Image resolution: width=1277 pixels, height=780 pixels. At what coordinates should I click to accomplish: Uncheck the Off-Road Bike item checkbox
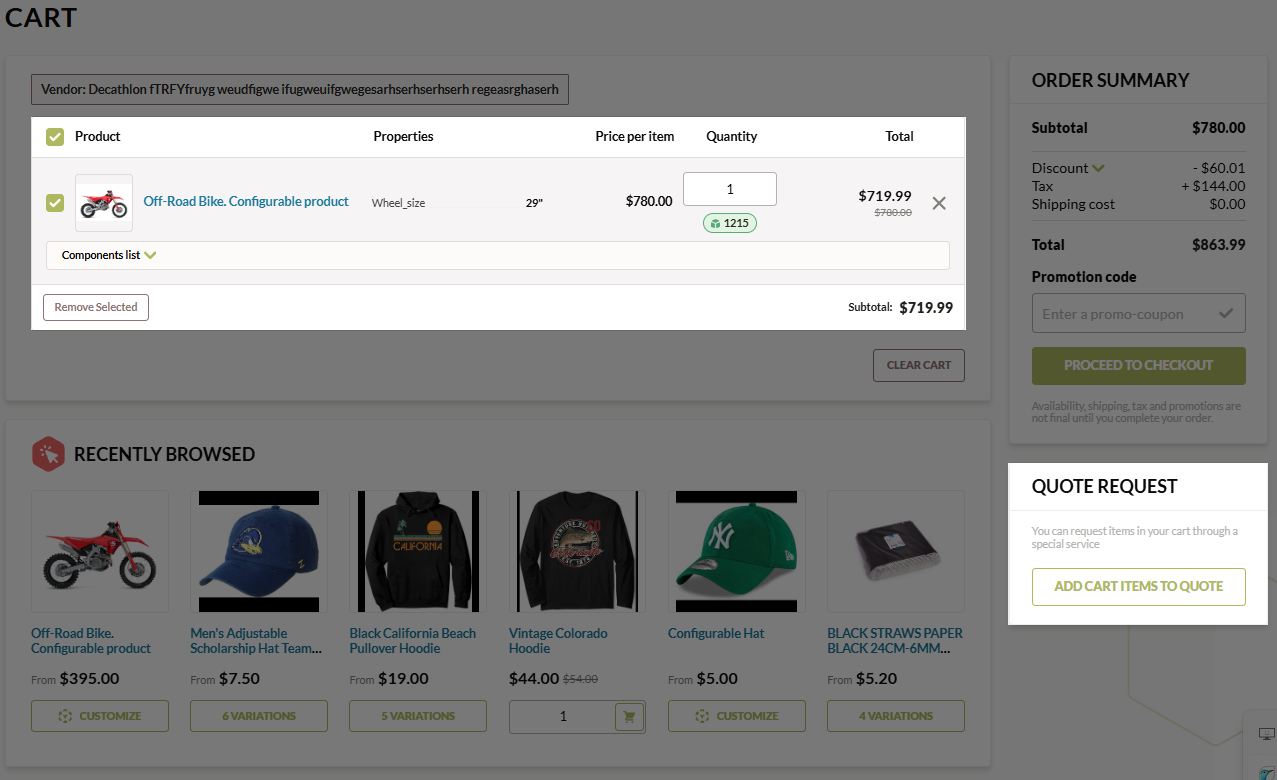click(x=55, y=203)
